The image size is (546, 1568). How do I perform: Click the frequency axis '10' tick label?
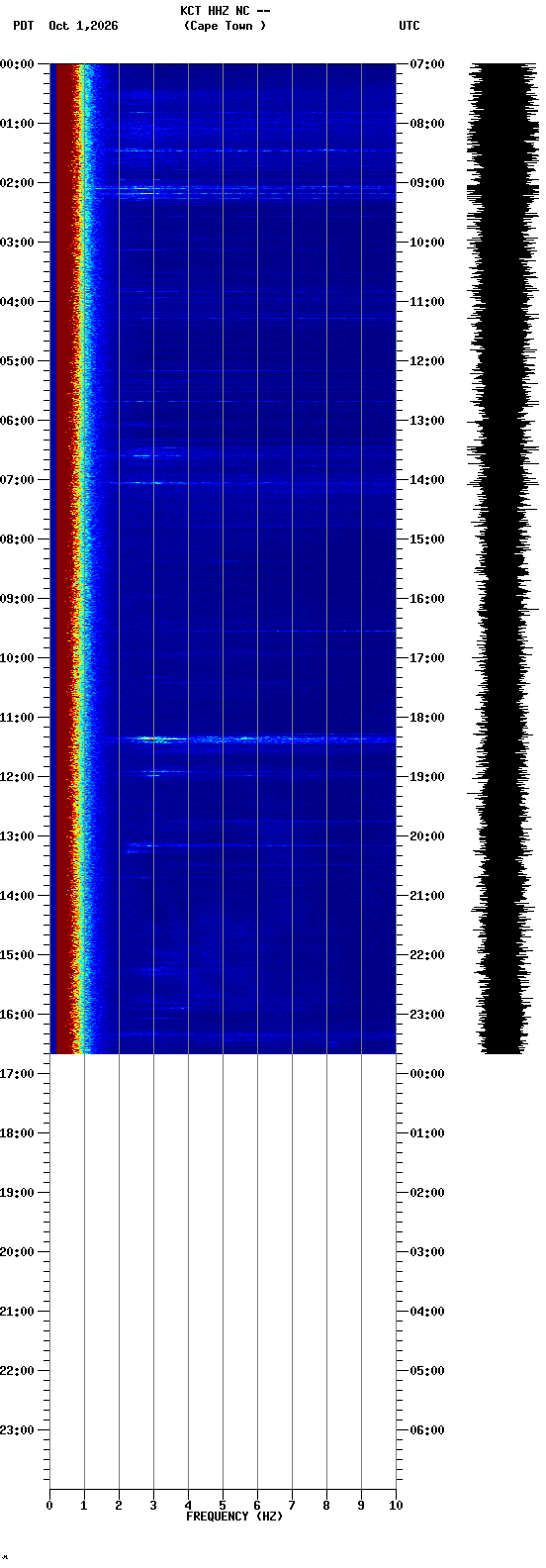[x=396, y=1506]
